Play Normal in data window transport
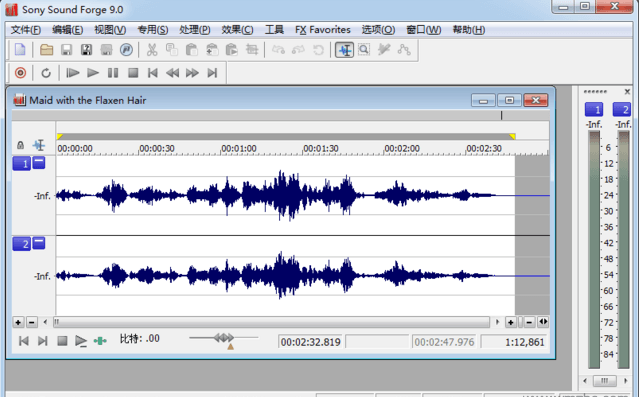The width and height of the screenshot is (639, 397). 81,341
